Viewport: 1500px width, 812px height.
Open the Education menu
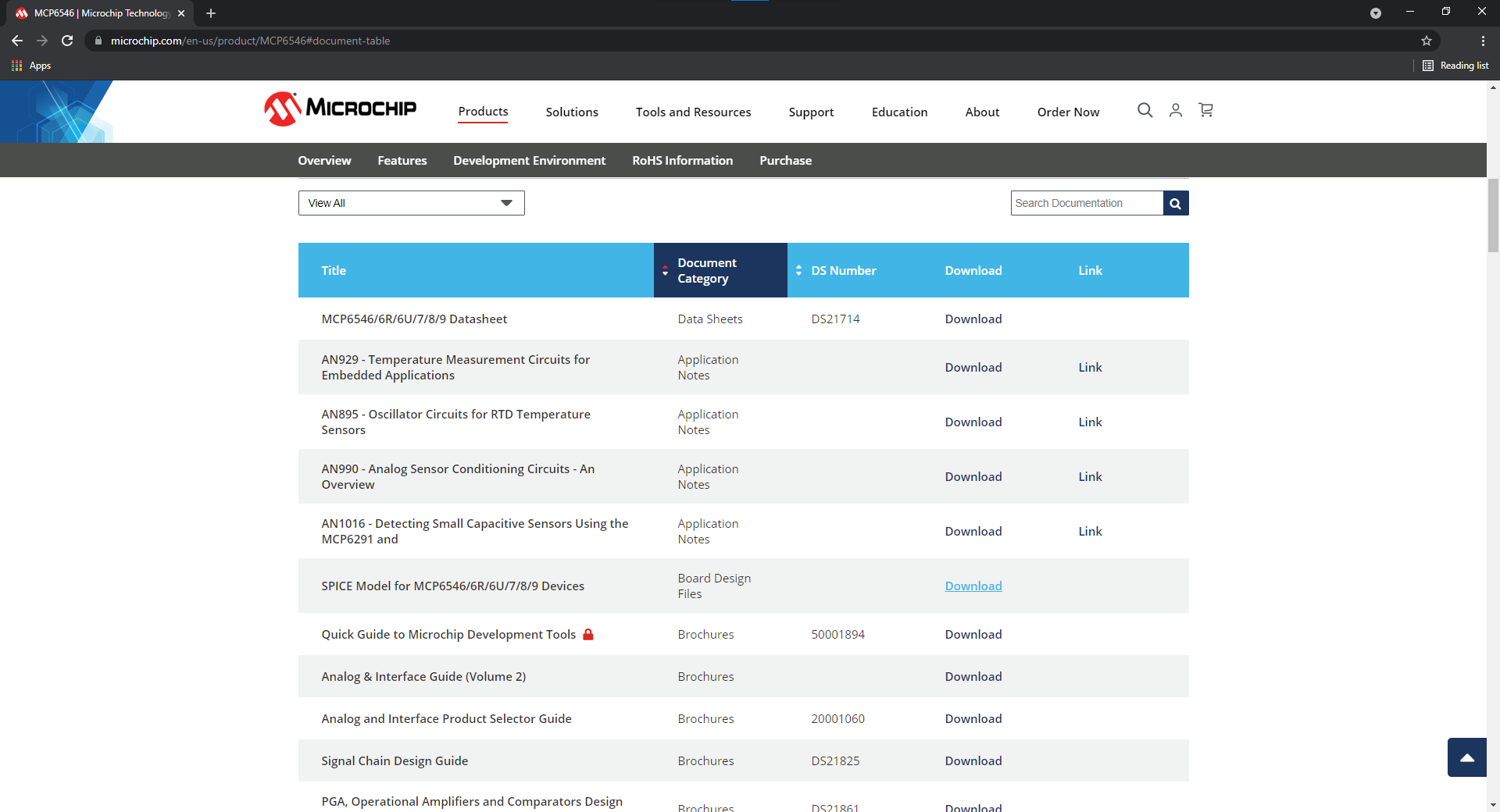(x=899, y=112)
